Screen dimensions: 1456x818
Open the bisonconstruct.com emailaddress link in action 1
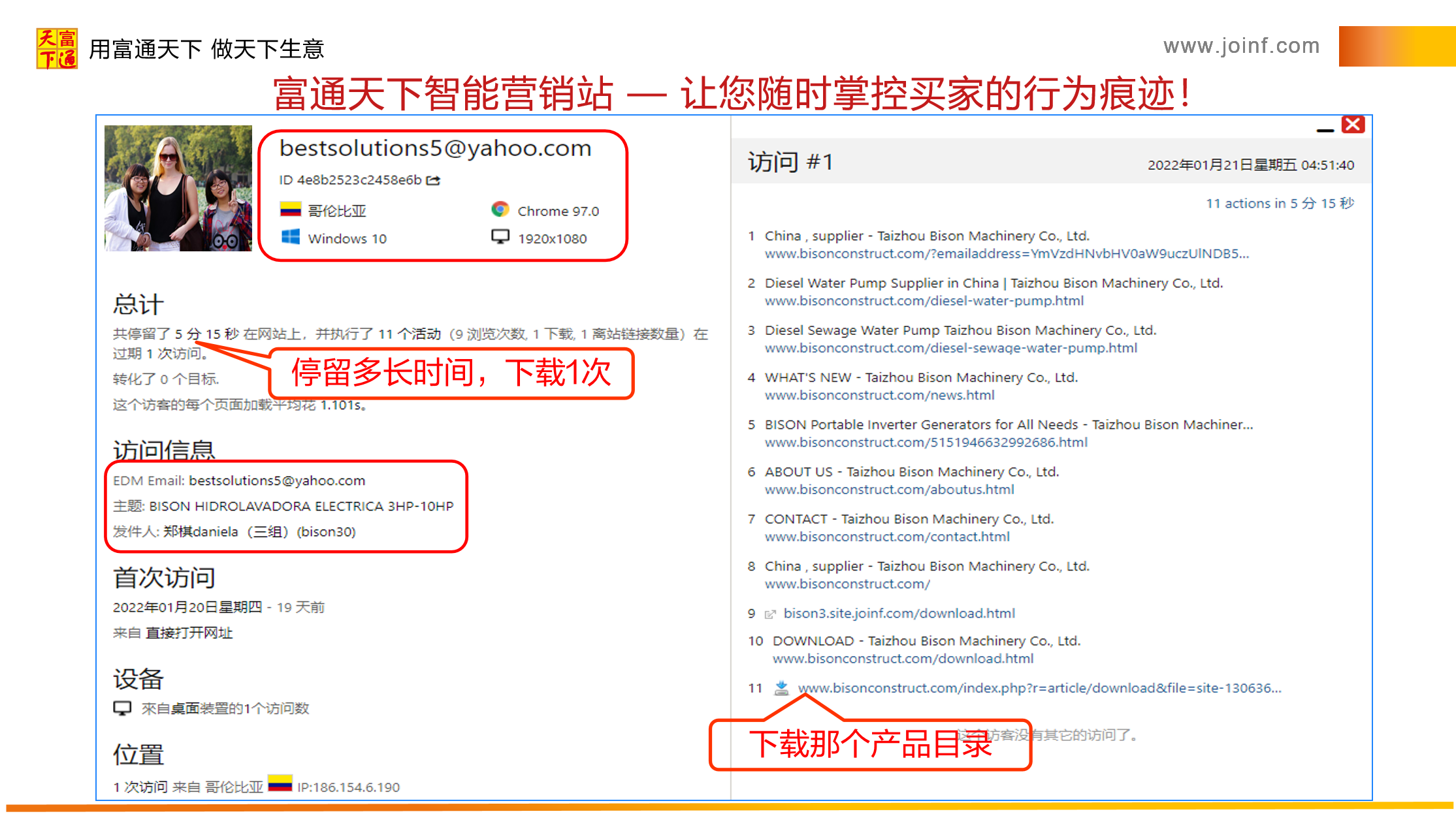pyautogui.click(x=1007, y=254)
